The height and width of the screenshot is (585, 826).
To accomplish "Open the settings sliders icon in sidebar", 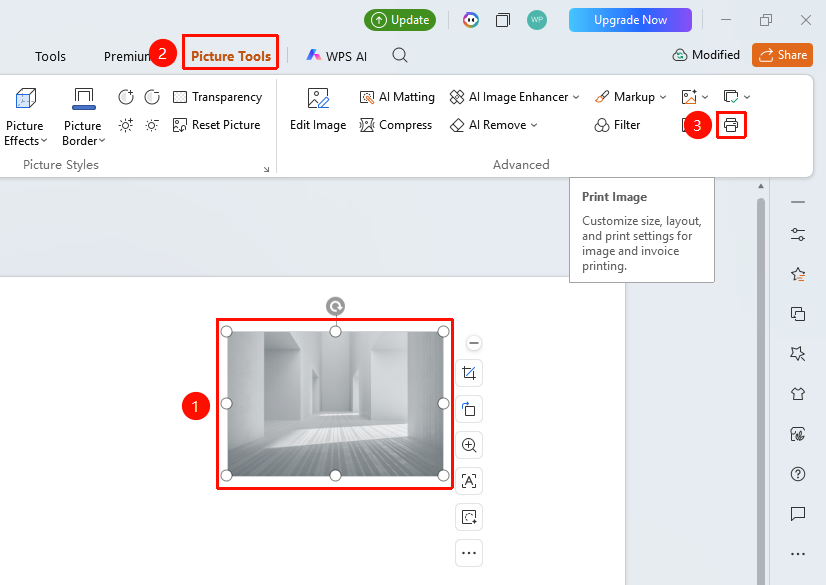I will pos(798,234).
